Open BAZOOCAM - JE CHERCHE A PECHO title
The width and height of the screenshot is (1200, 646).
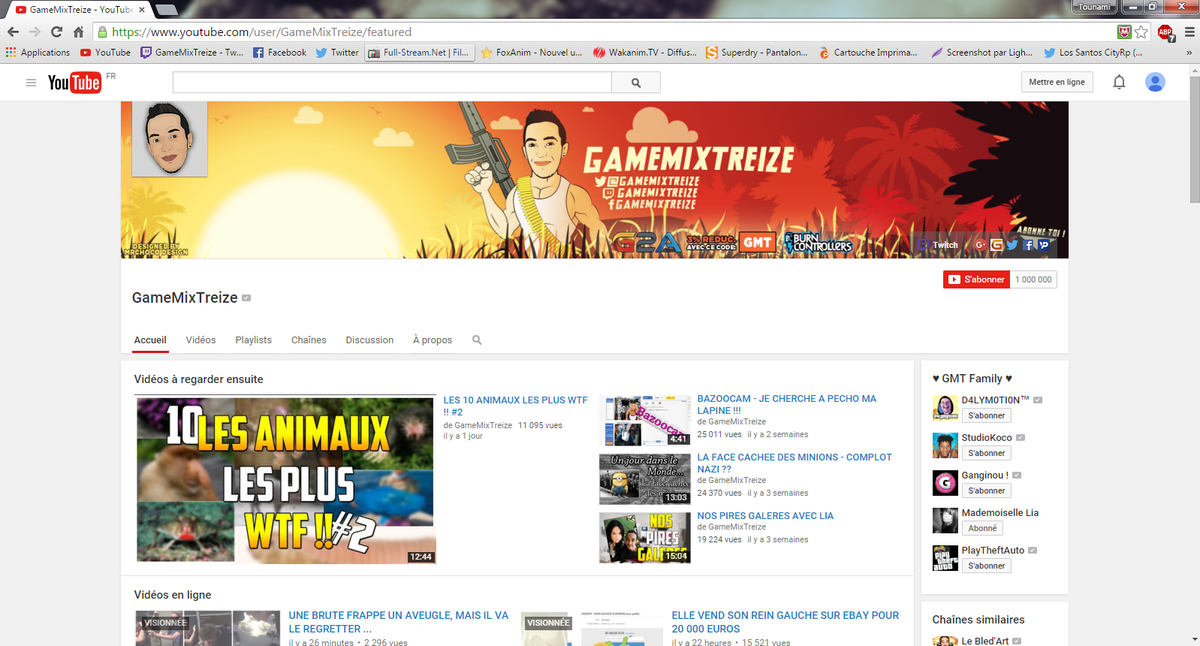point(786,405)
